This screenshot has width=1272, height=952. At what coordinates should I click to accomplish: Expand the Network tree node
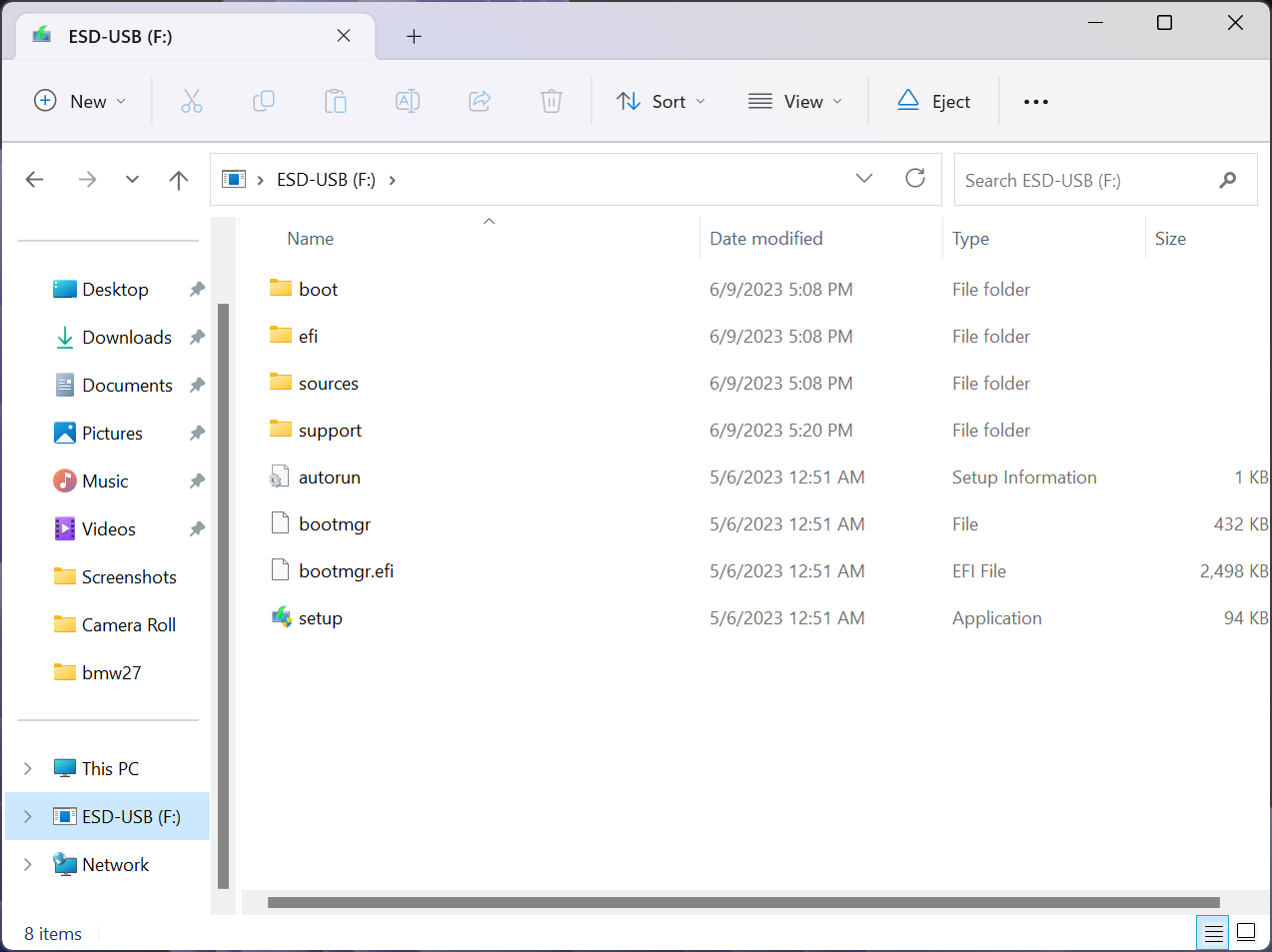click(28, 864)
